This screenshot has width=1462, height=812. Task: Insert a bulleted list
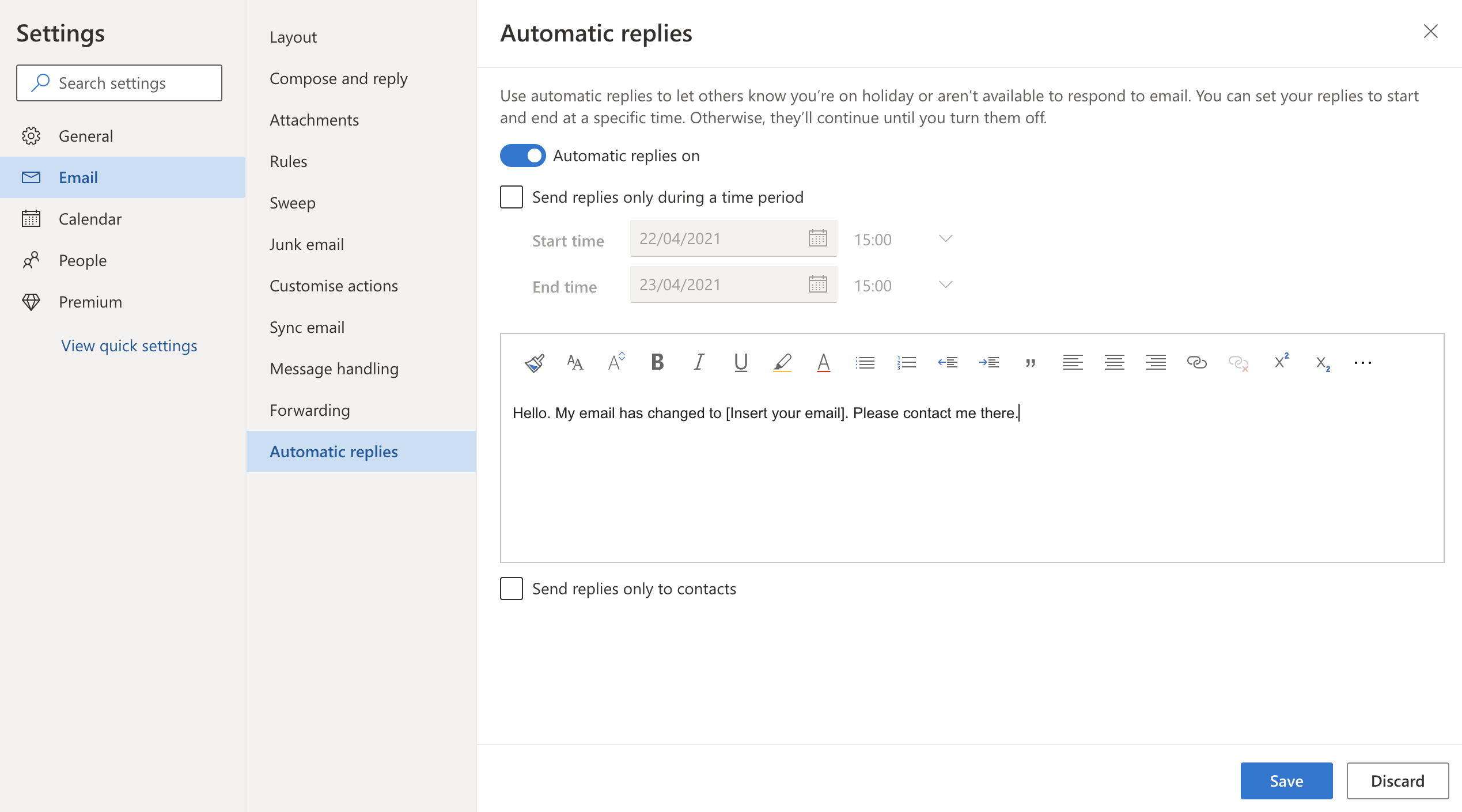point(865,363)
